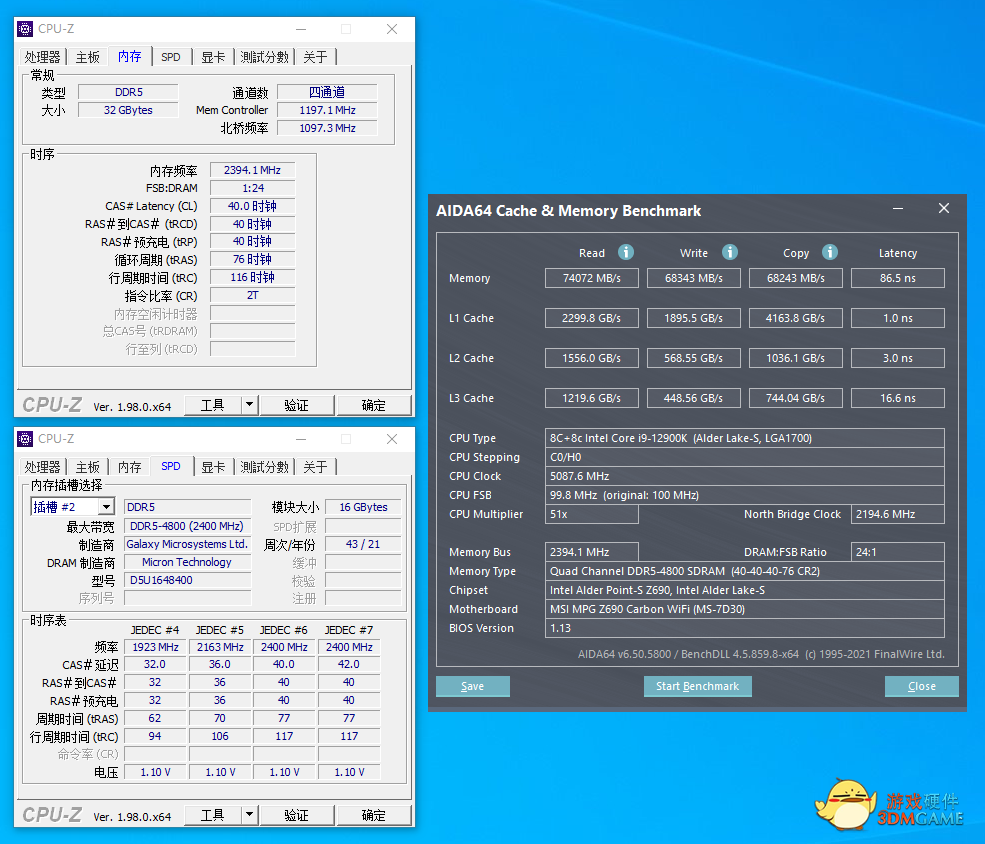
Task: Show 測試分數 tab in the top CPU-Z window
Action: pyautogui.click(x=264, y=57)
